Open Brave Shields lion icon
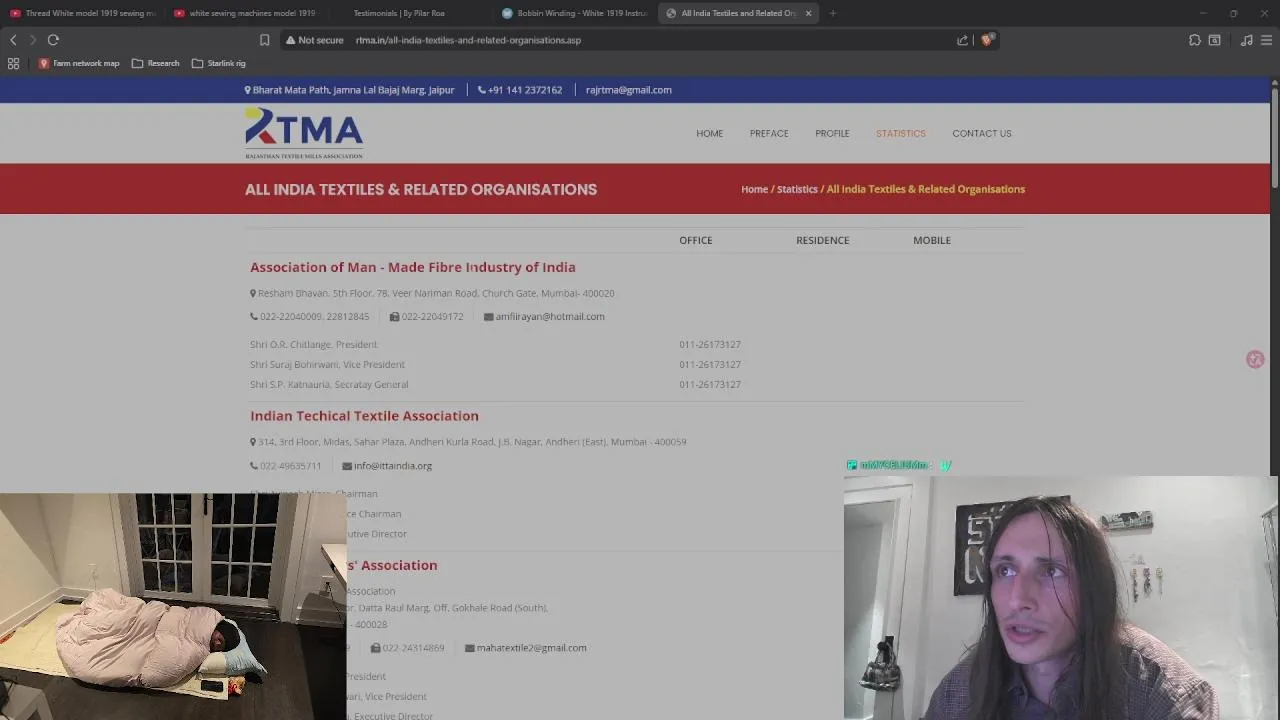 click(987, 40)
